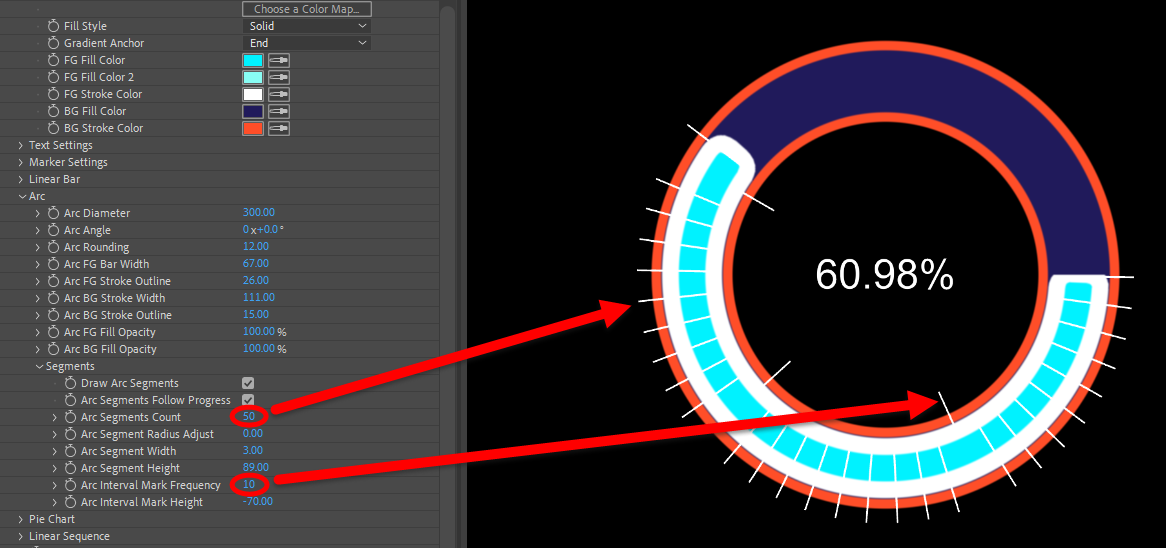The image size is (1166, 548).
Task: Expand the Text Settings group
Action: pyautogui.click(x=21, y=145)
